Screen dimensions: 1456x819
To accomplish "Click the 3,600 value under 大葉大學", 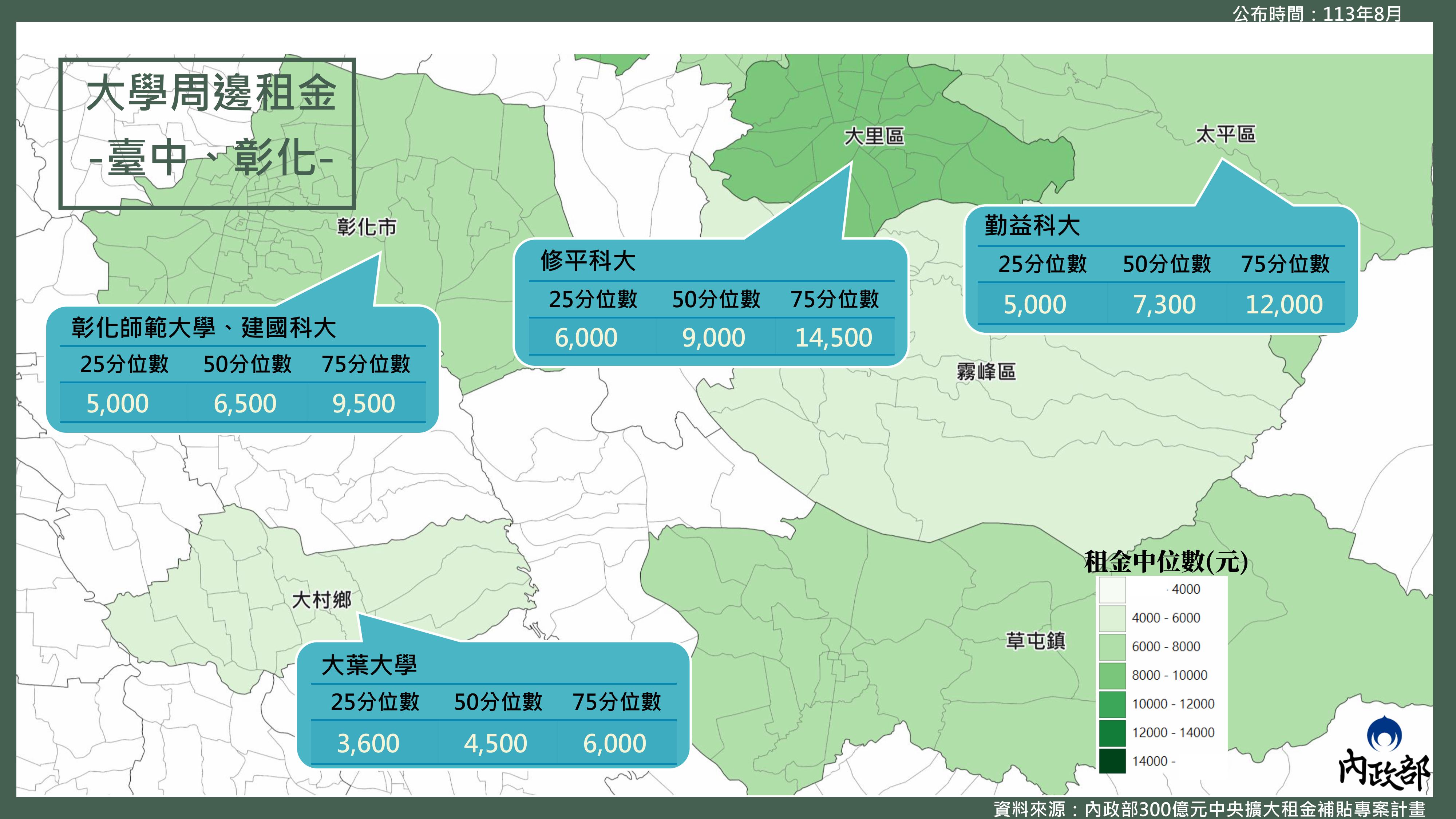I will [x=368, y=743].
